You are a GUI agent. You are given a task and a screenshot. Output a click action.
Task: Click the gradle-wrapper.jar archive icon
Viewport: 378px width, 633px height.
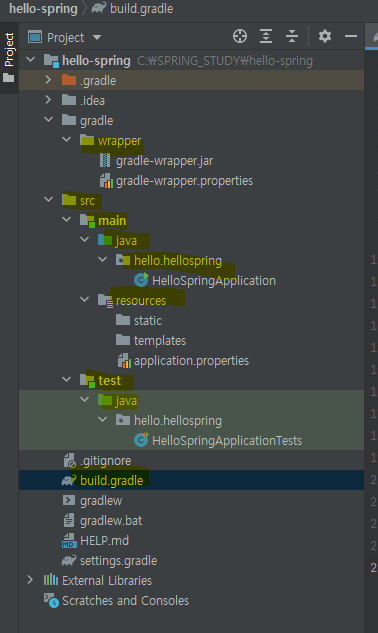[x=105, y=161]
